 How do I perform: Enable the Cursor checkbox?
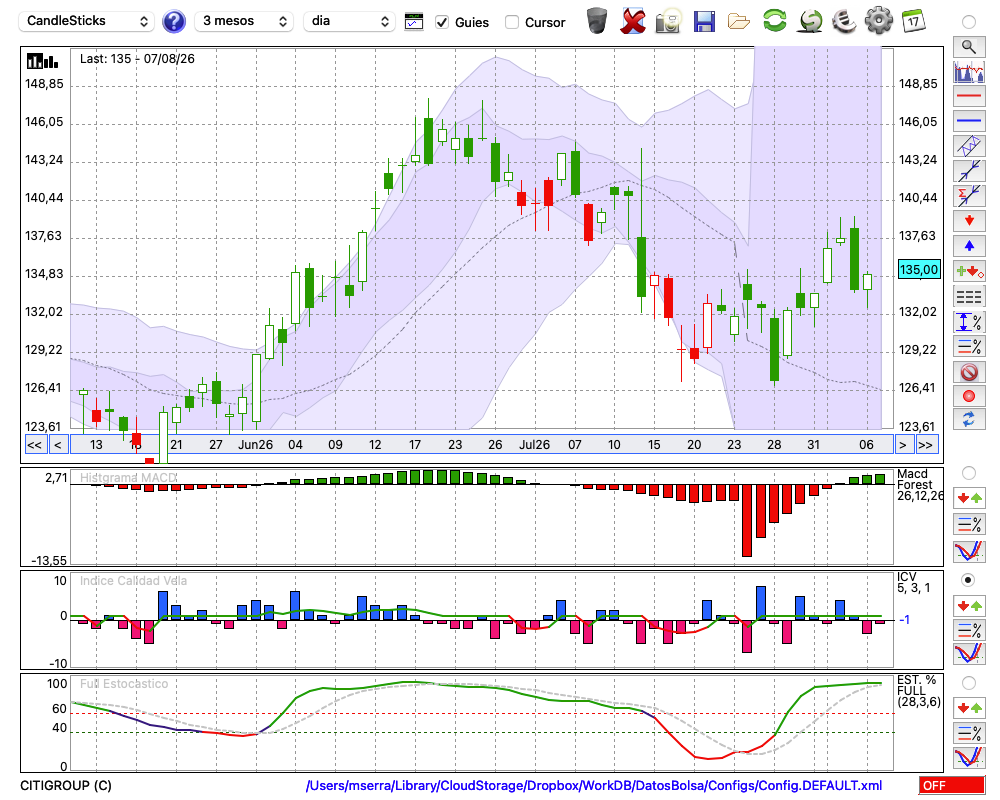[511, 22]
